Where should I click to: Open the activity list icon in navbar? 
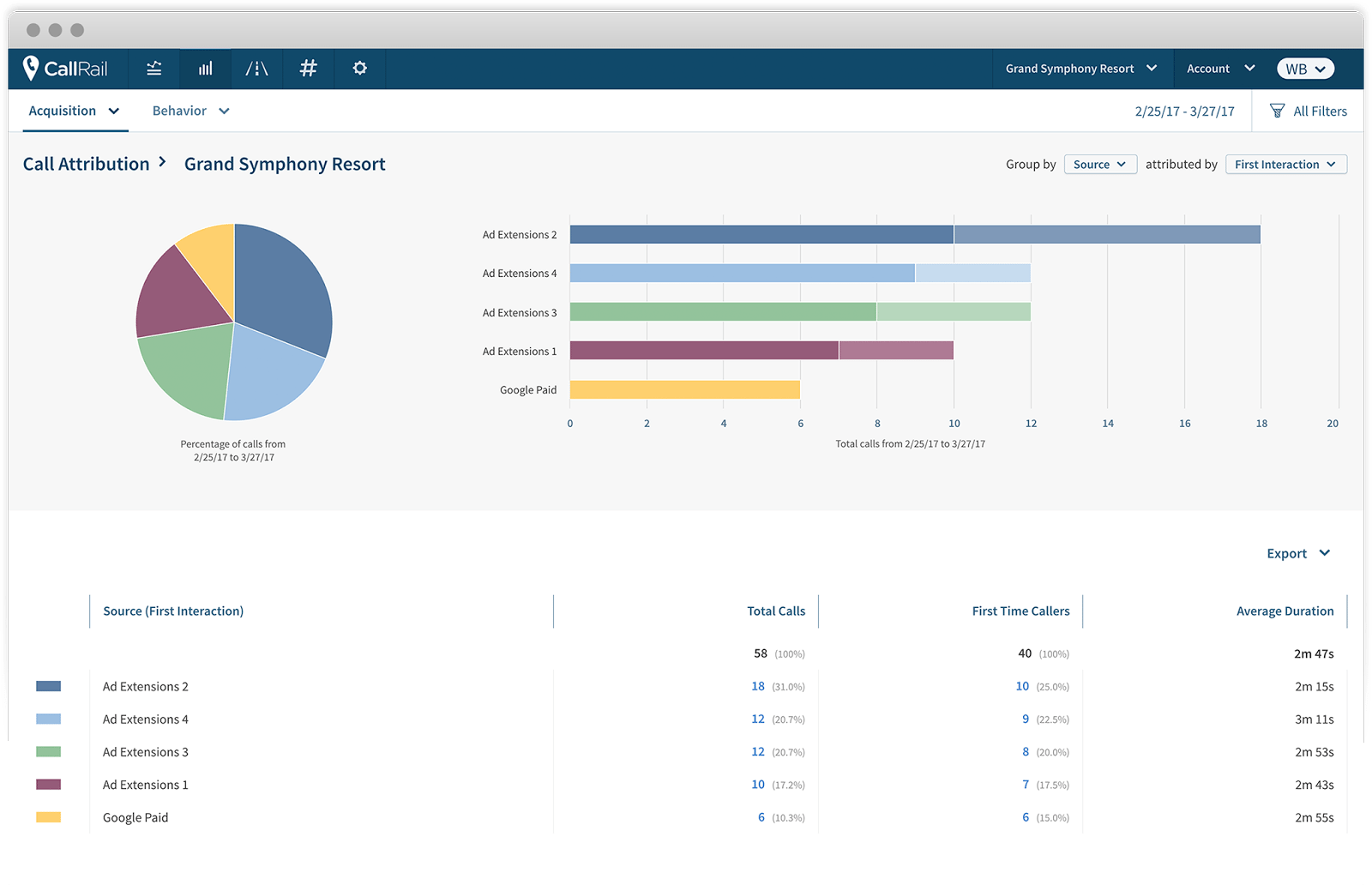154,69
